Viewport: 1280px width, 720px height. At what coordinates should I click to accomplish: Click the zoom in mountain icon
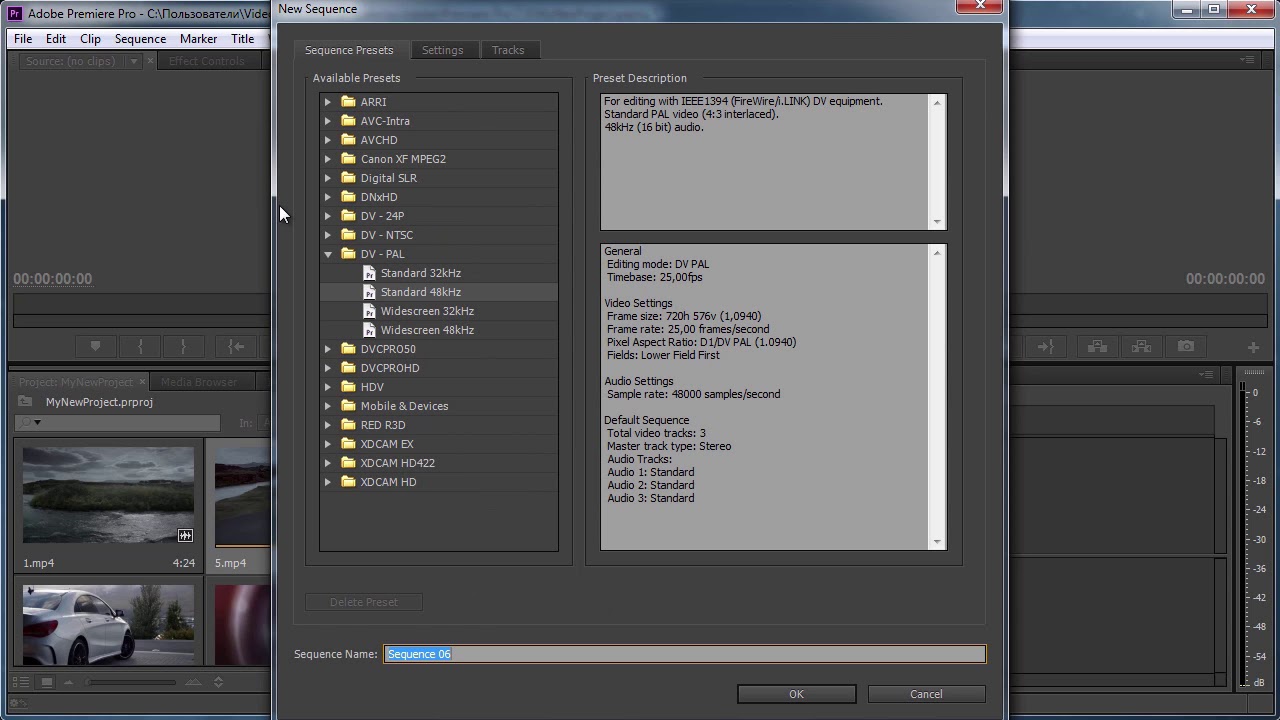click(193, 682)
